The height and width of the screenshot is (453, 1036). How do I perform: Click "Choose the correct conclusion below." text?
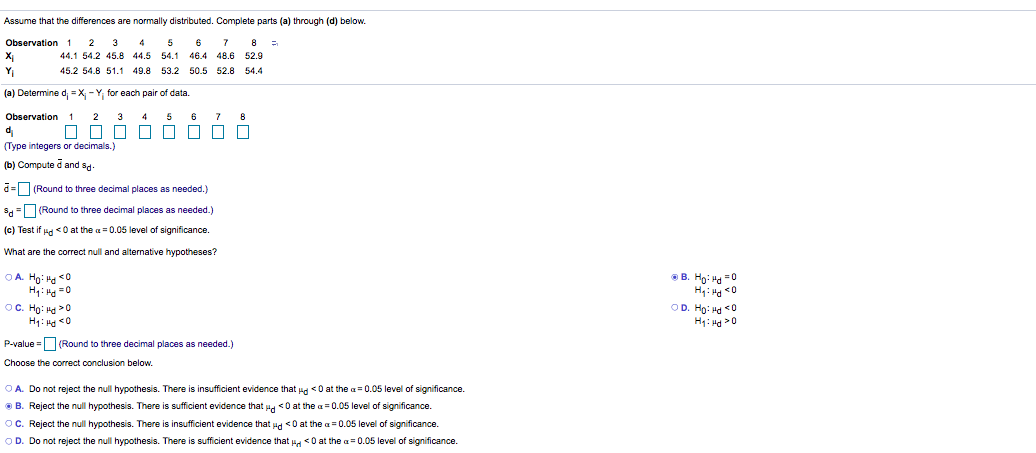coord(78,363)
